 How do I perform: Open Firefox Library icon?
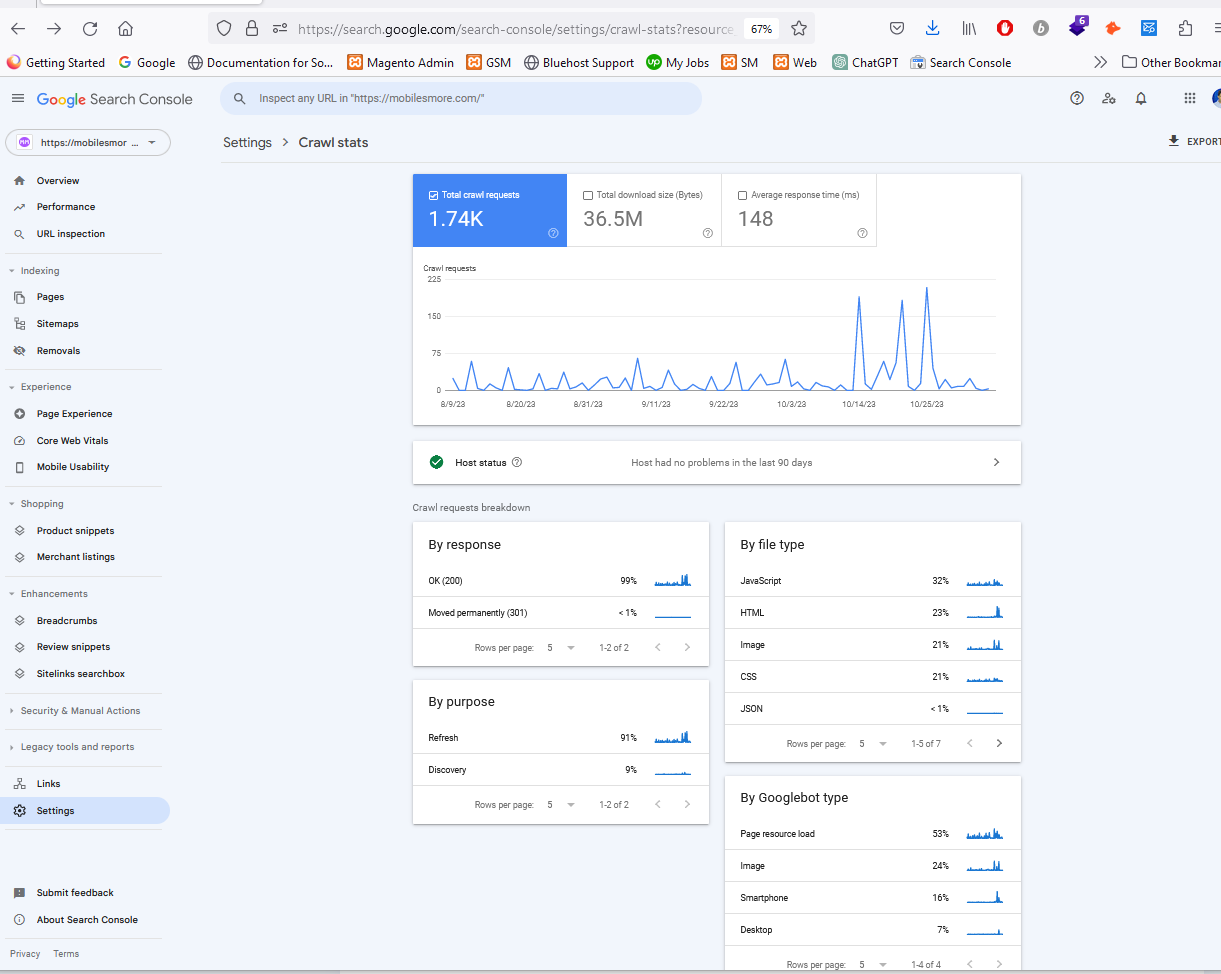point(969,28)
